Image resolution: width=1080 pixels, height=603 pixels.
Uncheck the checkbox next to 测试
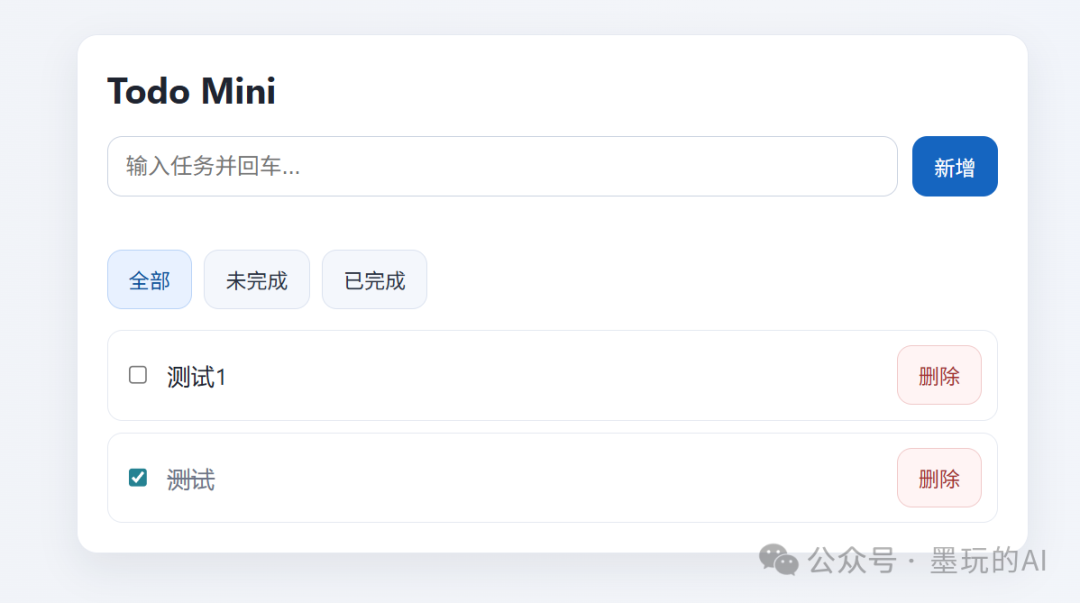pos(138,477)
